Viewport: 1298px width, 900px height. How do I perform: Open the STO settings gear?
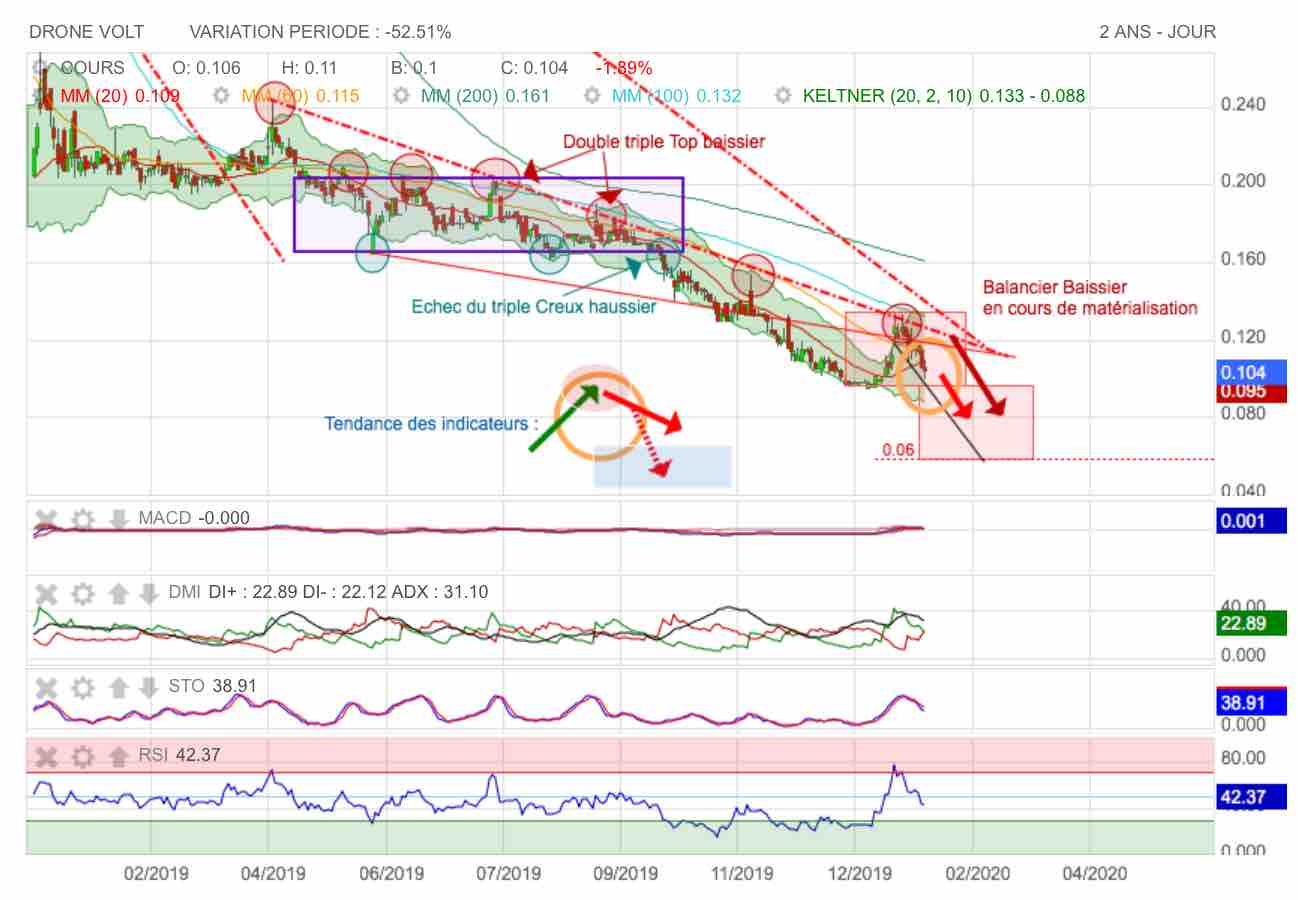coord(83,687)
